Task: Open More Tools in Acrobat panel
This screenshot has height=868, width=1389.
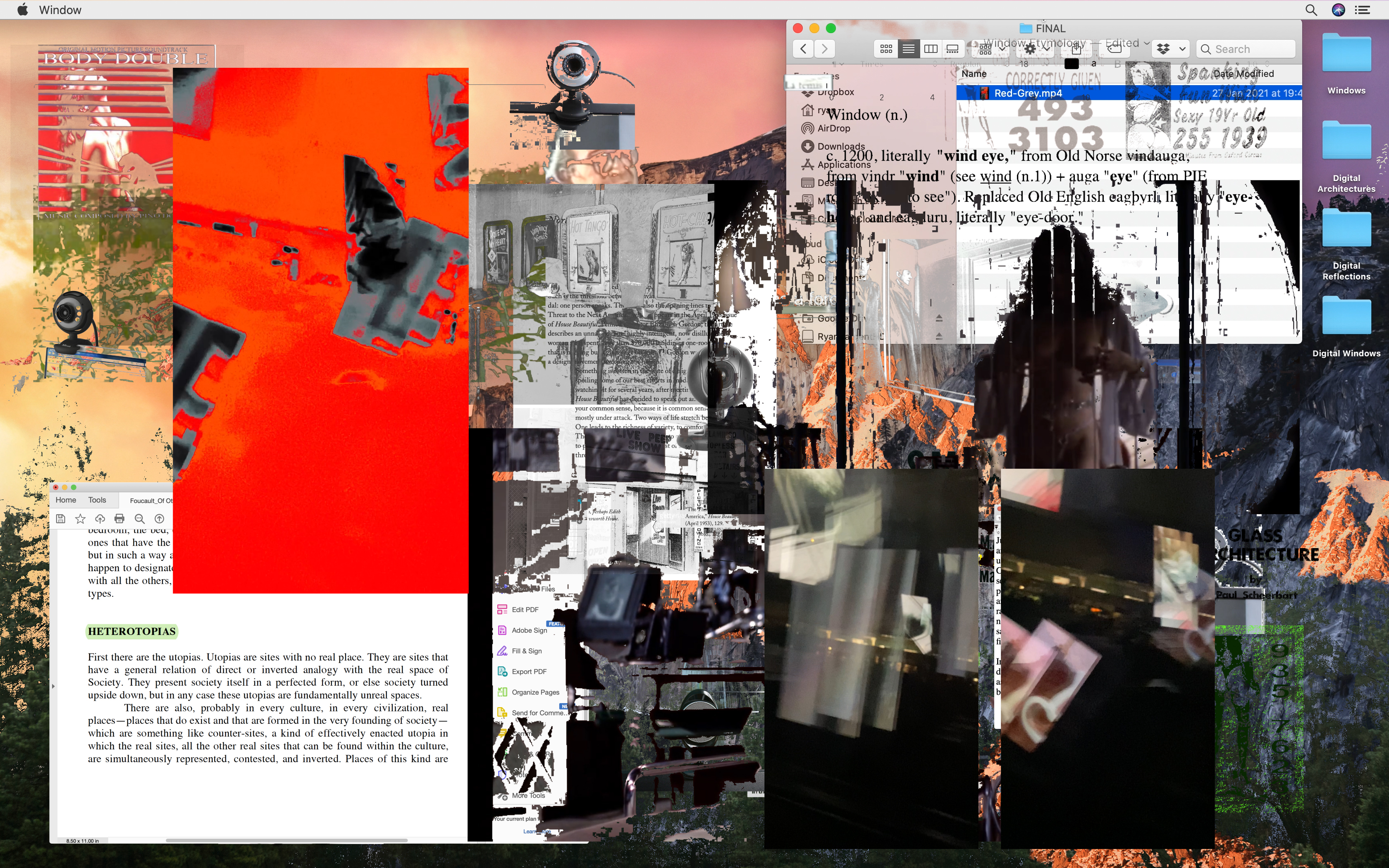Action: click(x=522, y=796)
